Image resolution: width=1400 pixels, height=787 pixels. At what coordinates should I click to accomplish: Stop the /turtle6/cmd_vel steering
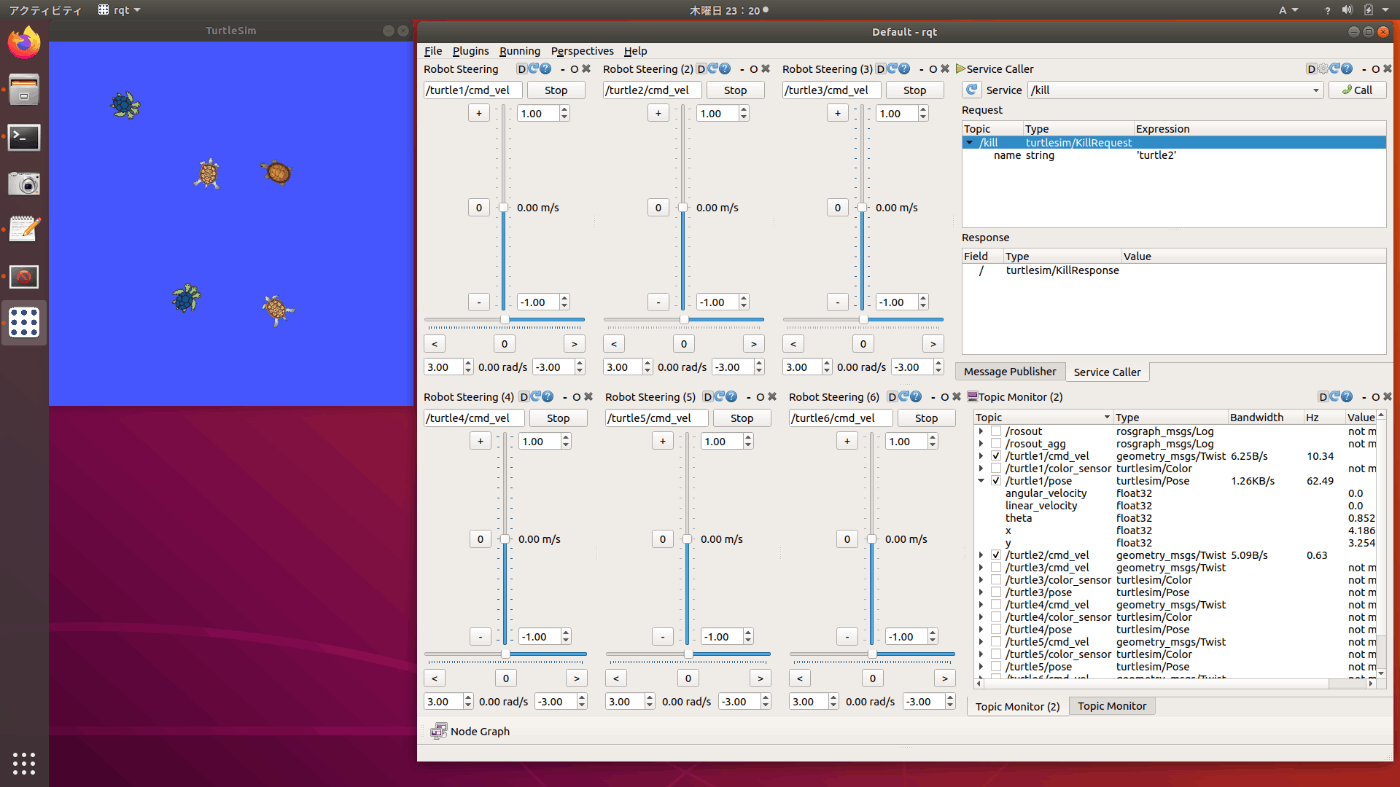[x=927, y=418]
